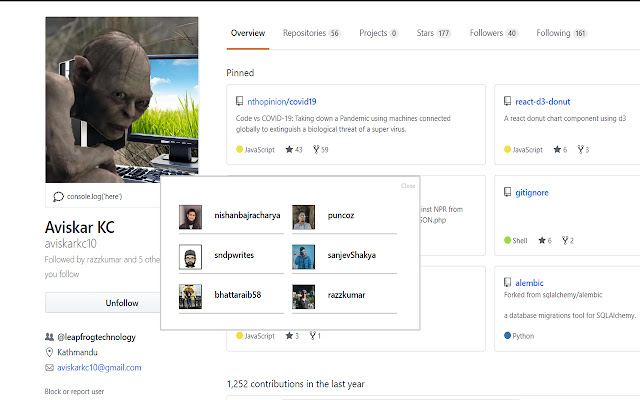The height and width of the screenshot is (400, 640).
Task: Click the Kathmandu location text
Action: click(77, 352)
